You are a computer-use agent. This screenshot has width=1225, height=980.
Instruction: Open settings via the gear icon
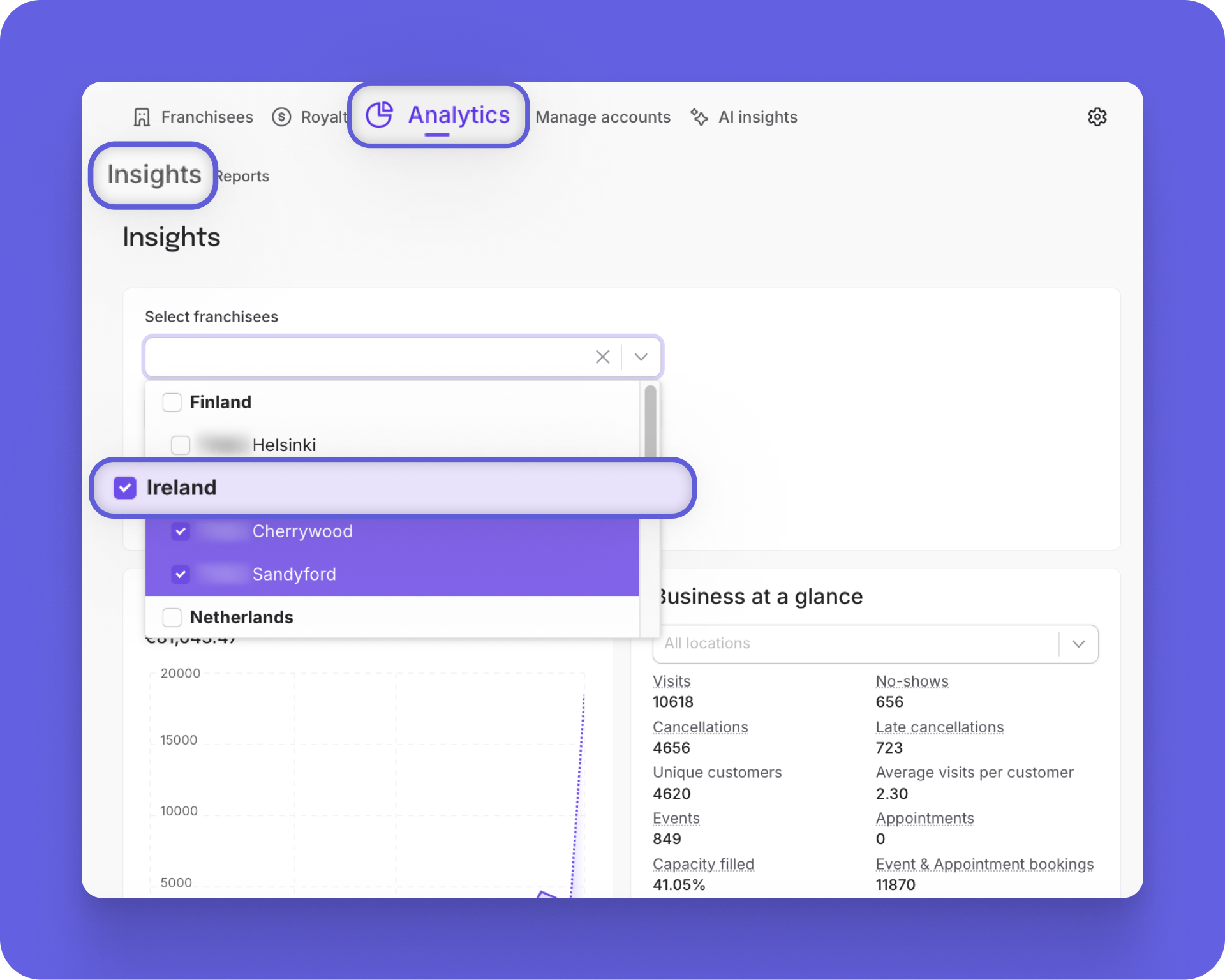tap(1097, 117)
